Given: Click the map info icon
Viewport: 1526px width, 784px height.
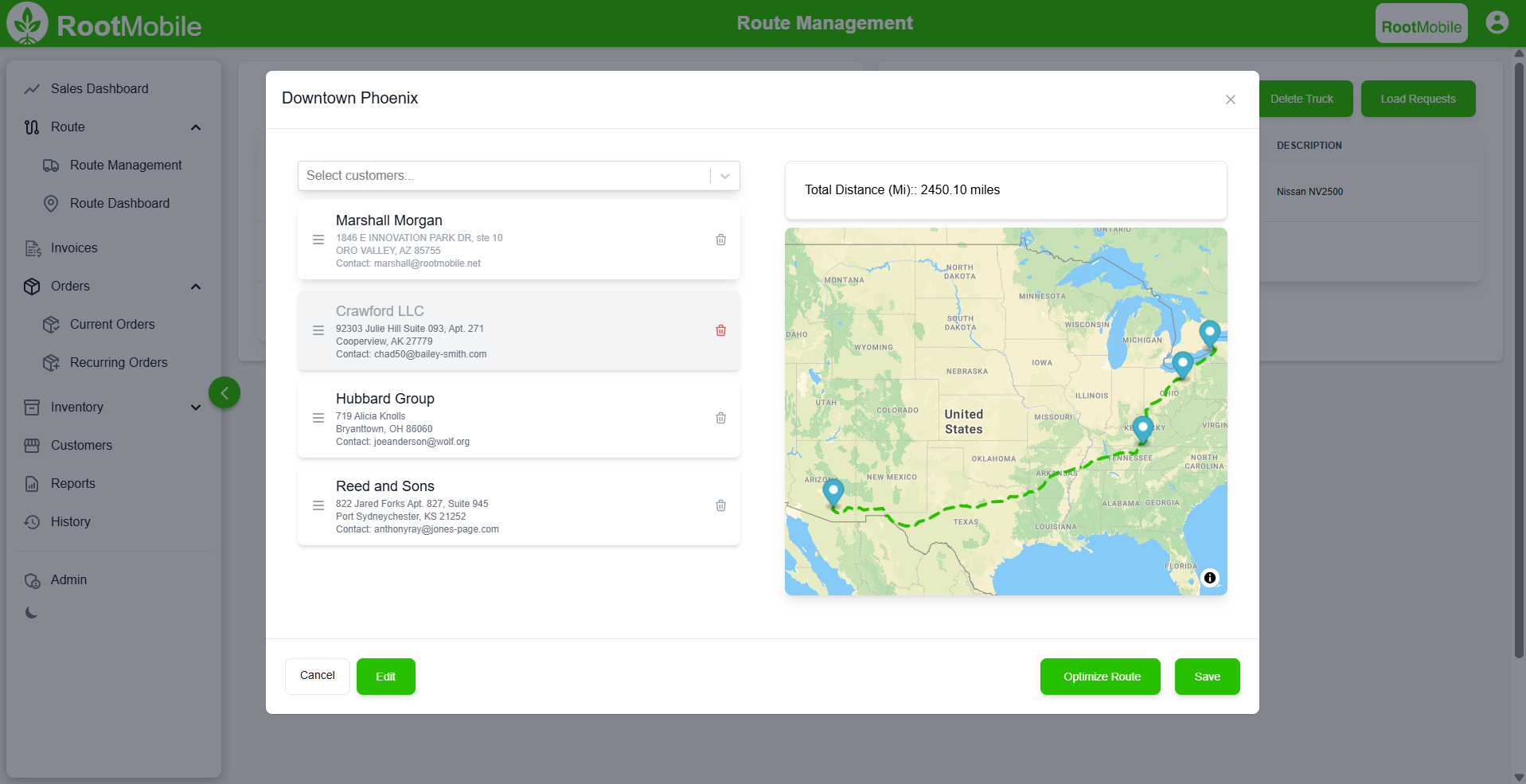Looking at the screenshot, I should (x=1209, y=578).
